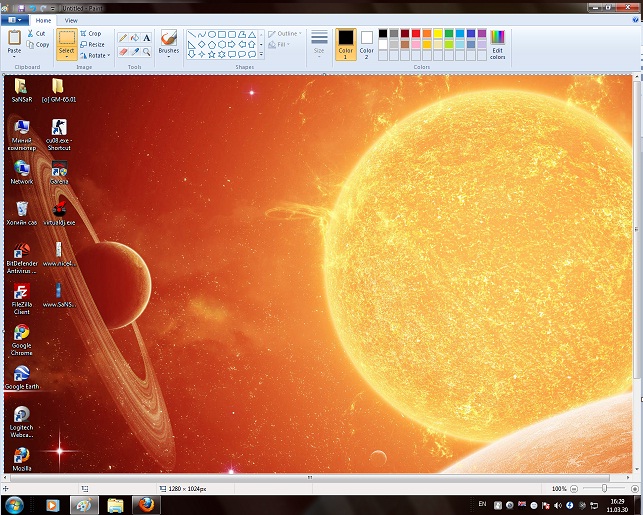The height and width of the screenshot is (515, 643).
Task: Click the Brushes brush icon
Action: click(169, 38)
